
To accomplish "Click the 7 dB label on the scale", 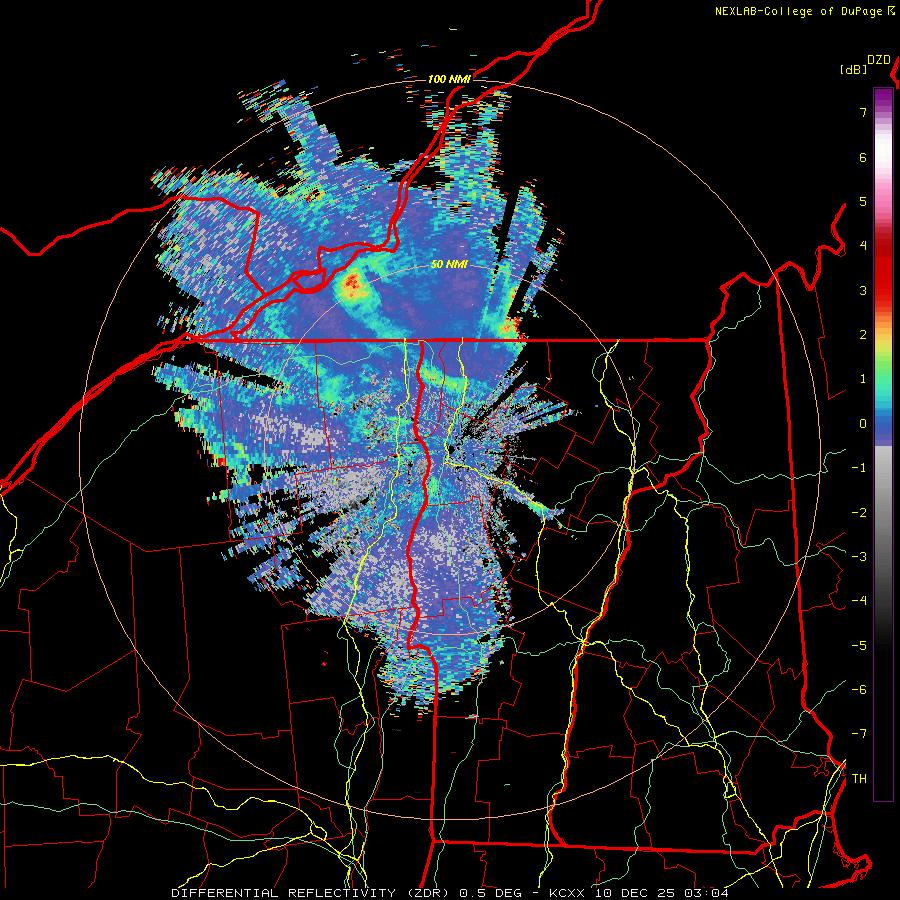I will pos(863,112).
